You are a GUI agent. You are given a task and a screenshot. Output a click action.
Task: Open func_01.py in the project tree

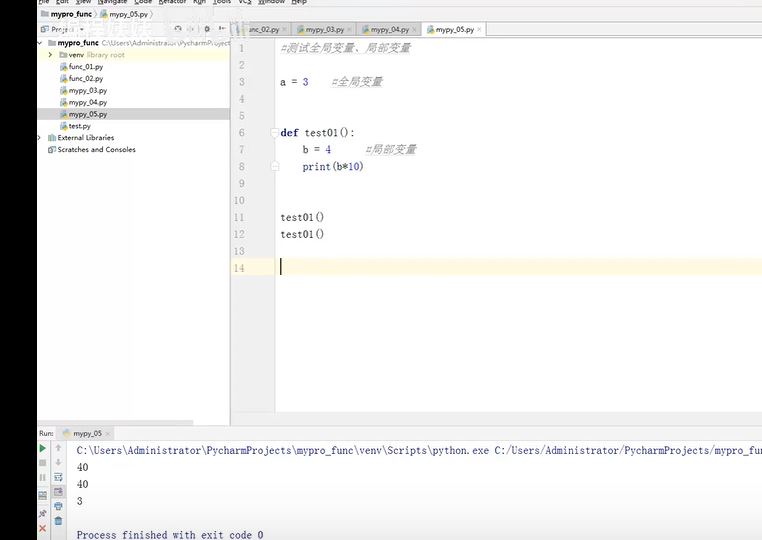tap(81, 67)
